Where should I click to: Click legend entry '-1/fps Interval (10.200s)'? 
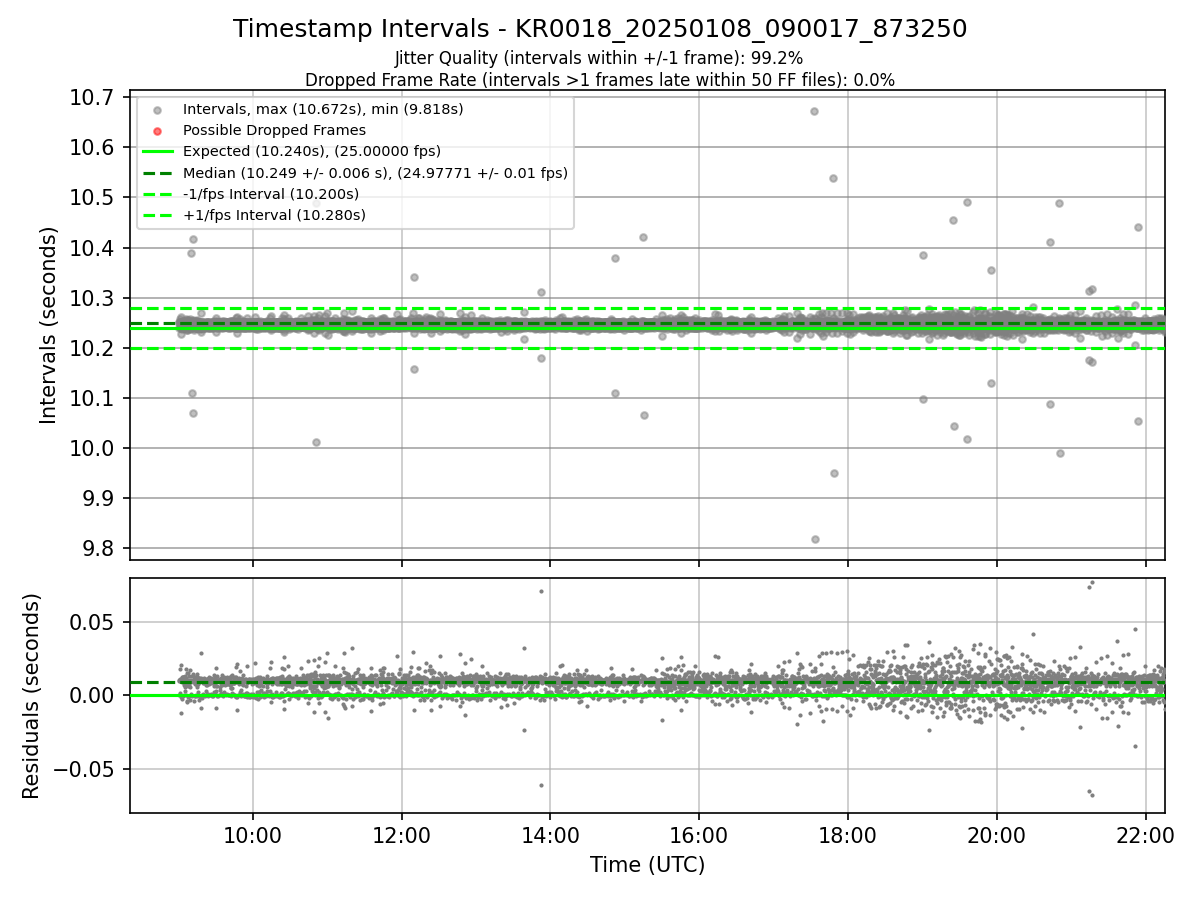pos(271,194)
